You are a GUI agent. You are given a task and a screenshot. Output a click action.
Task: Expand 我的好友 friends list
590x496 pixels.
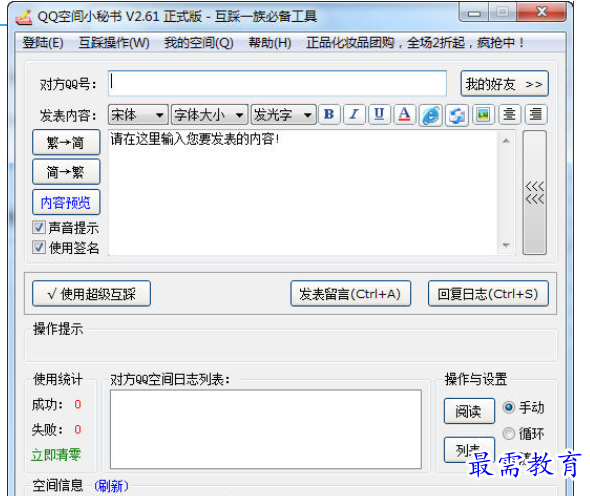click(504, 84)
